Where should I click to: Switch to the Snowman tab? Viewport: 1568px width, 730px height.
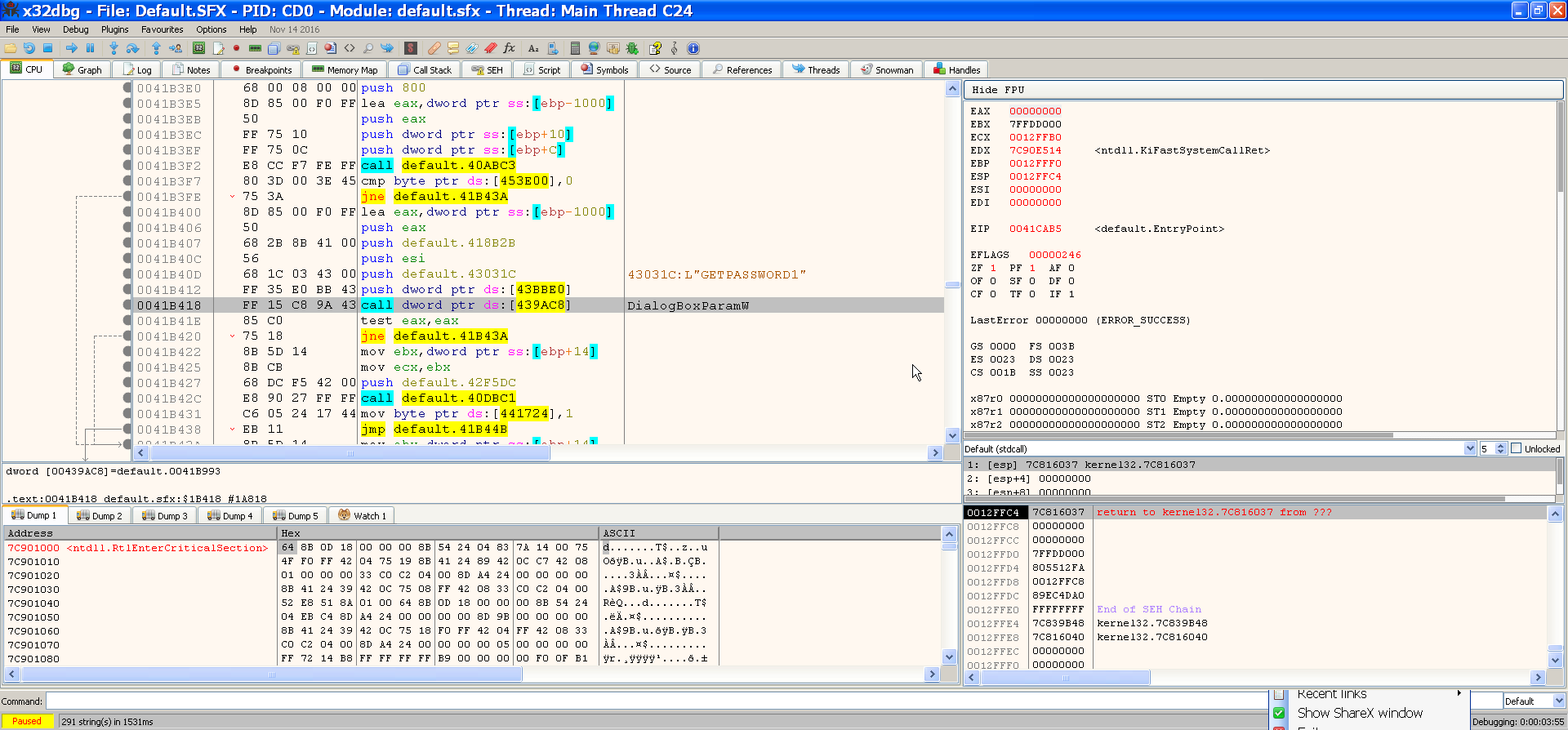[887, 69]
